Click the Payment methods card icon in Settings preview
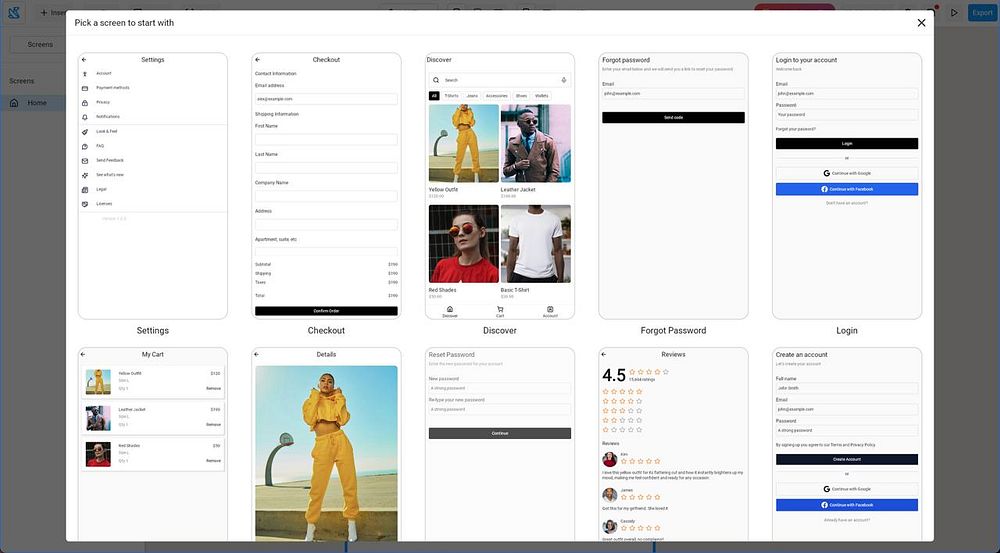This screenshot has width=1000, height=553. pos(85,88)
